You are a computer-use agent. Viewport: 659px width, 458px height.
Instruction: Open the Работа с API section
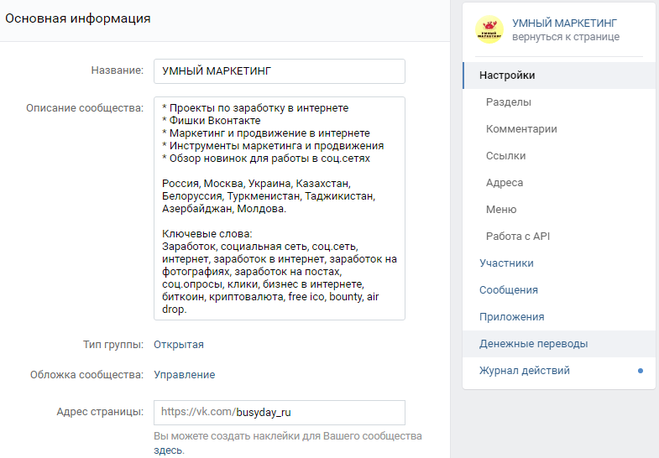coord(518,236)
